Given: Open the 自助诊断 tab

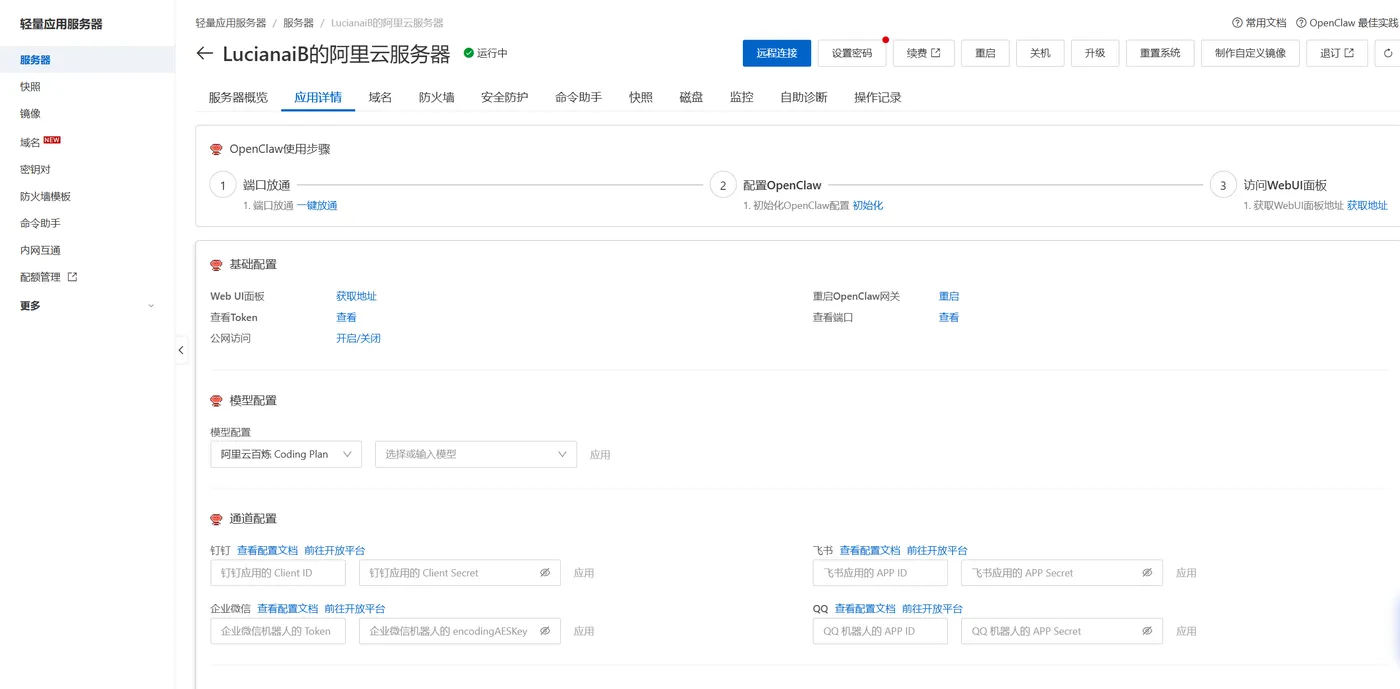Looking at the screenshot, I should pos(804,97).
